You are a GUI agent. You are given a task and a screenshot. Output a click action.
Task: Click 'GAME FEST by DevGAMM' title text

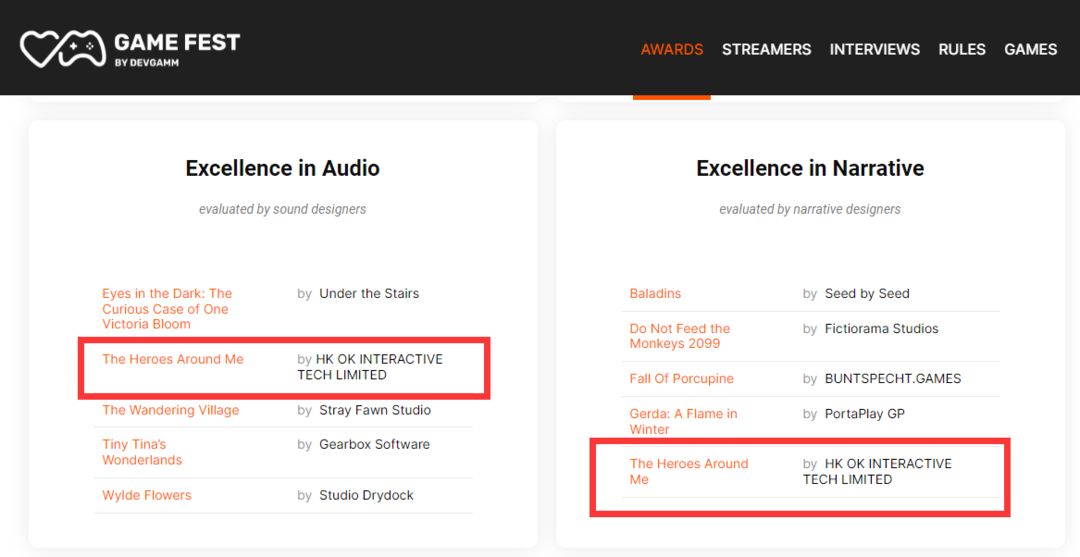[x=177, y=49]
